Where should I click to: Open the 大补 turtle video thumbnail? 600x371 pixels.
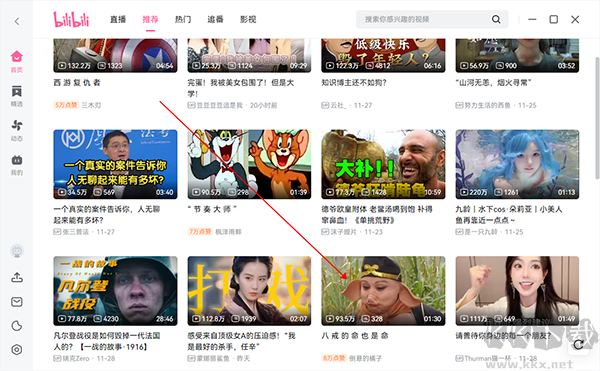click(383, 164)
